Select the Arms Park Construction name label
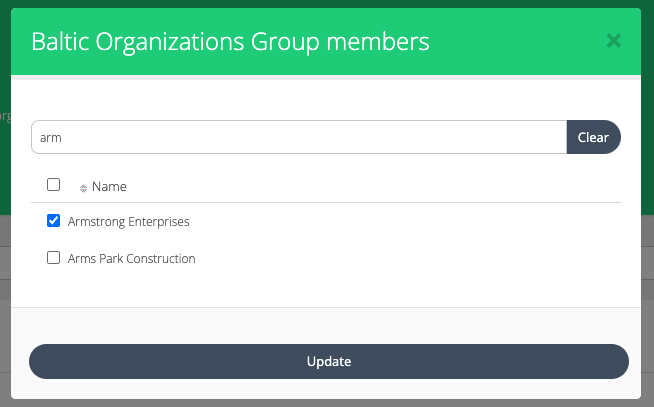The width and height of the screenshot is (654, 407). tap(131, 259)
